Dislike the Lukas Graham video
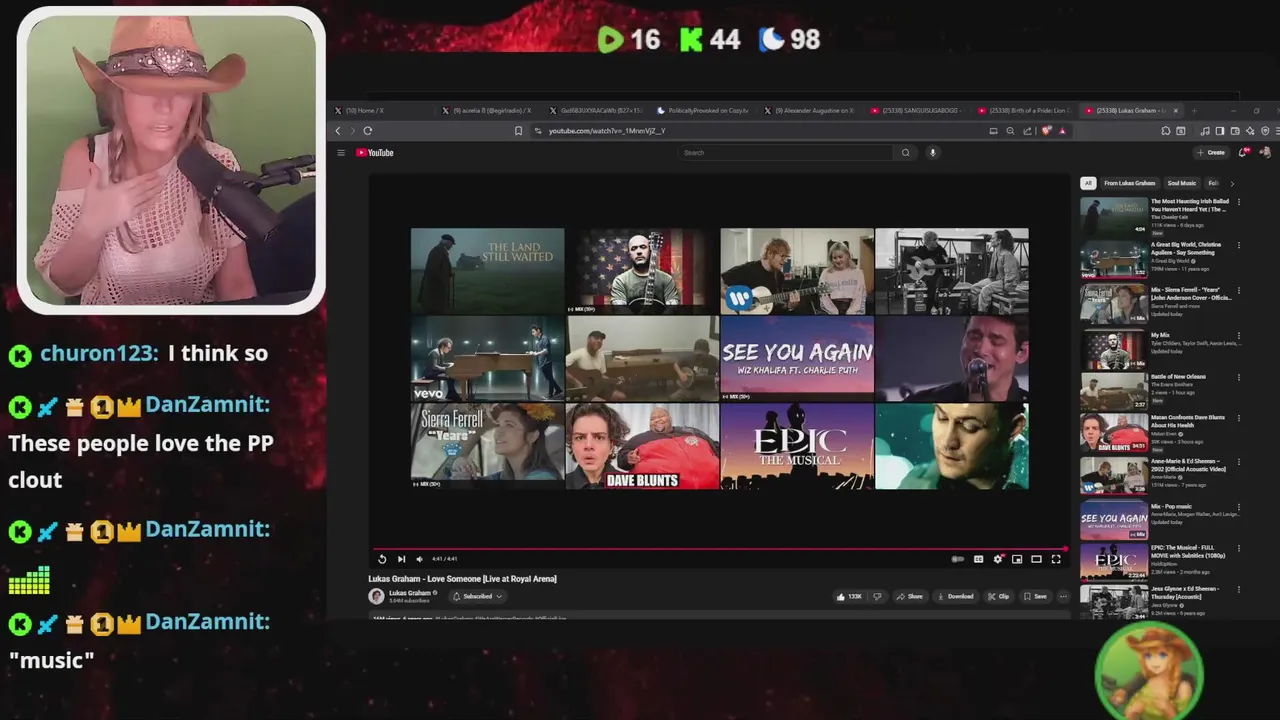The height and width of the screenshot is (720, 1280). 877,596
